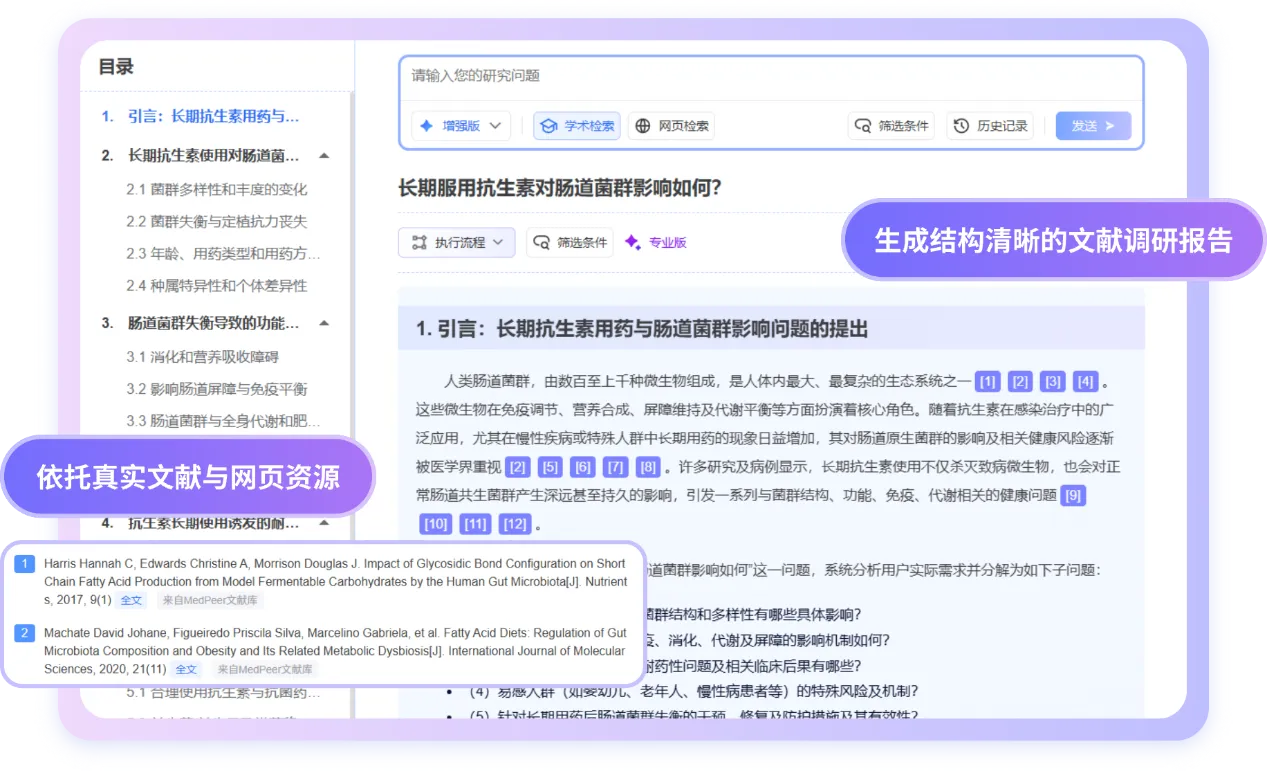Click 筛选条件 beside 执行流程
1267x771 pixels.
pos(570,242)
